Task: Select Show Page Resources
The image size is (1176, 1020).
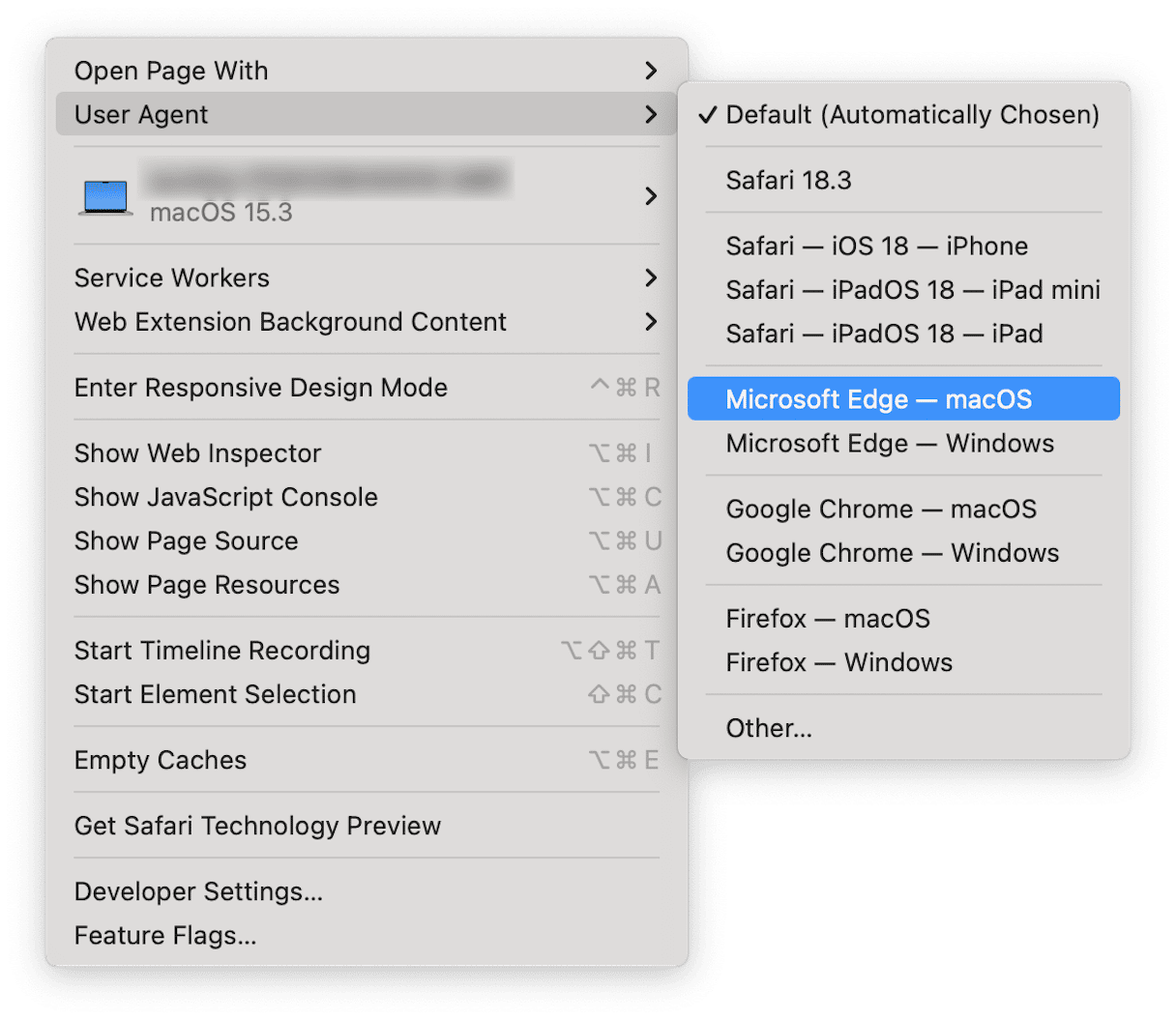Action: tap(367, 585)
